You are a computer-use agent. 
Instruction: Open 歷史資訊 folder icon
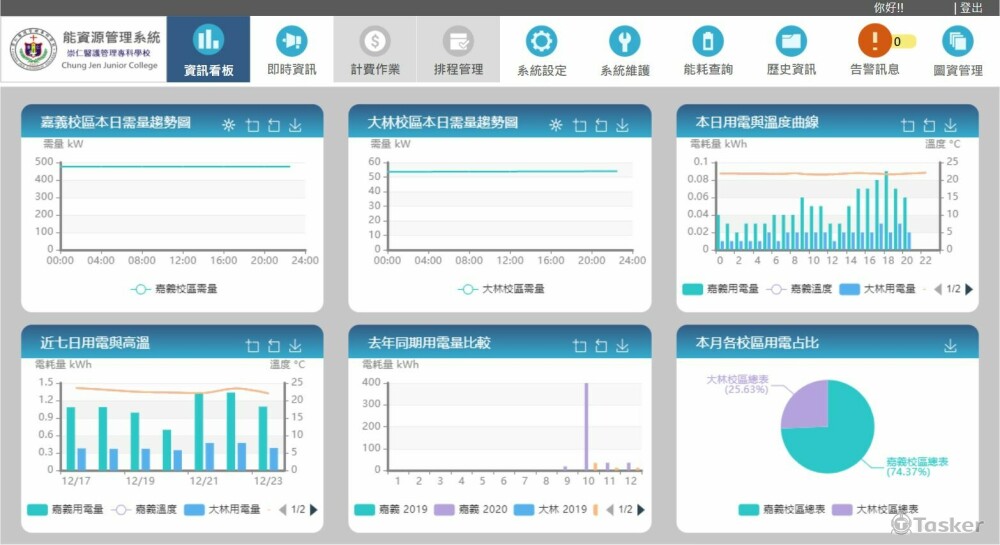(791, 42)
